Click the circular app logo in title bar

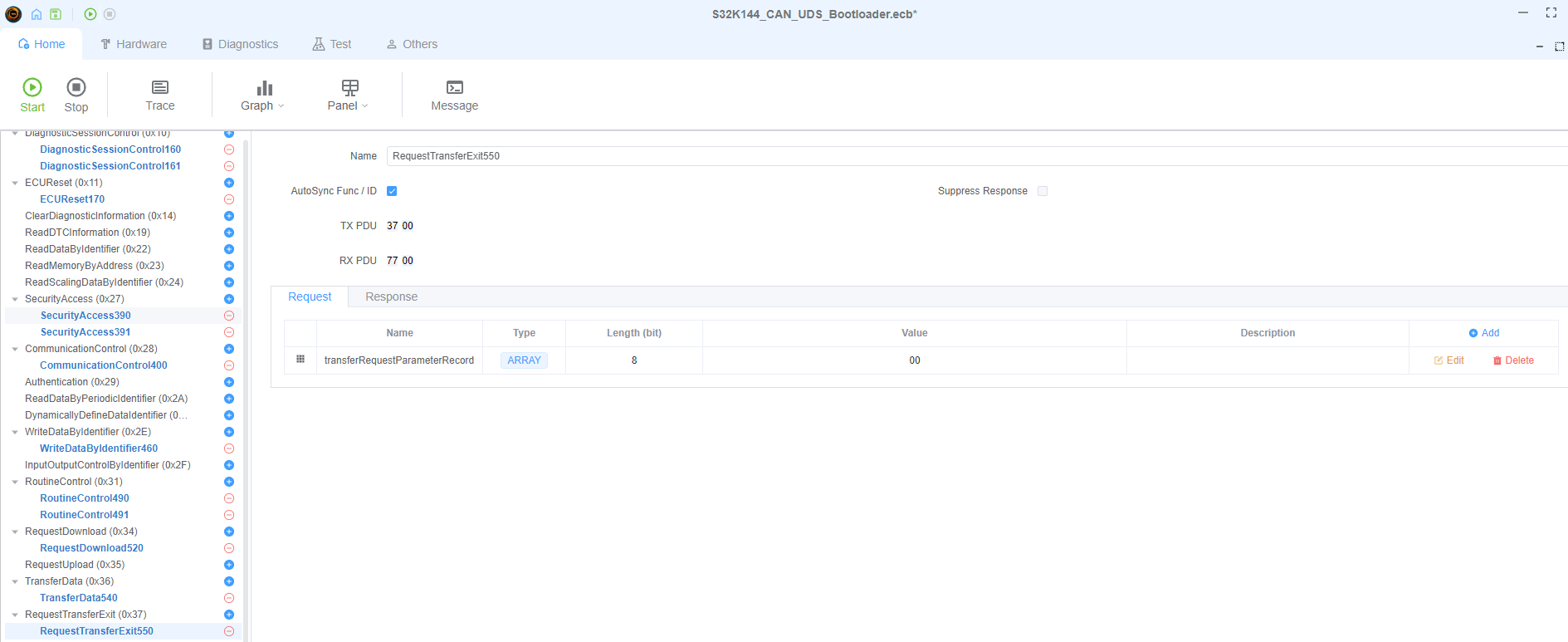(13, 14)
